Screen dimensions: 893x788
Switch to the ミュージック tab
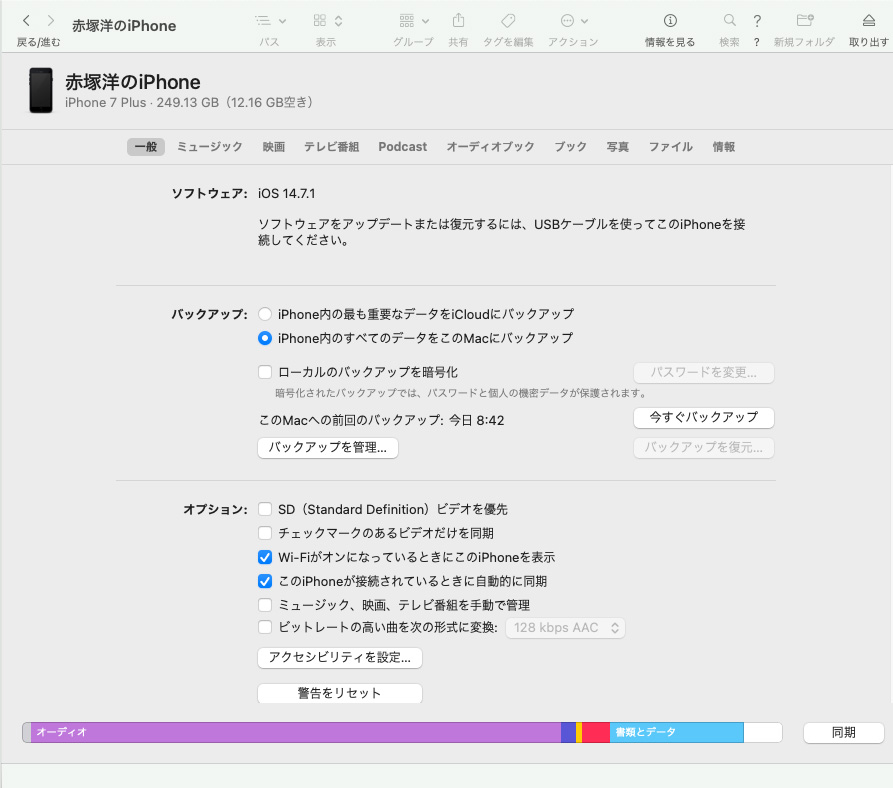point(210,147)
